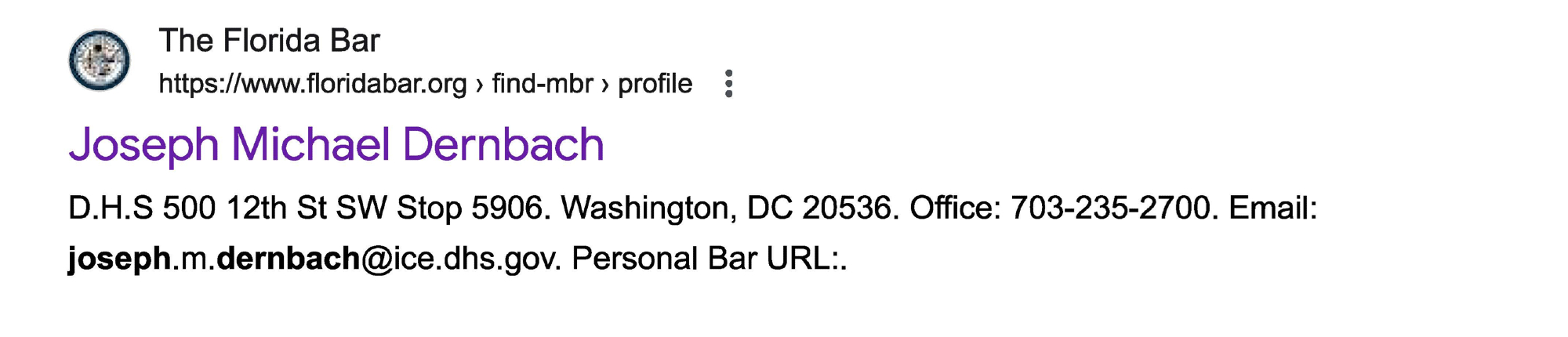Click the find-mbr breadcrumb segment
1568x337 pixels.
click(x=542, y=84)
